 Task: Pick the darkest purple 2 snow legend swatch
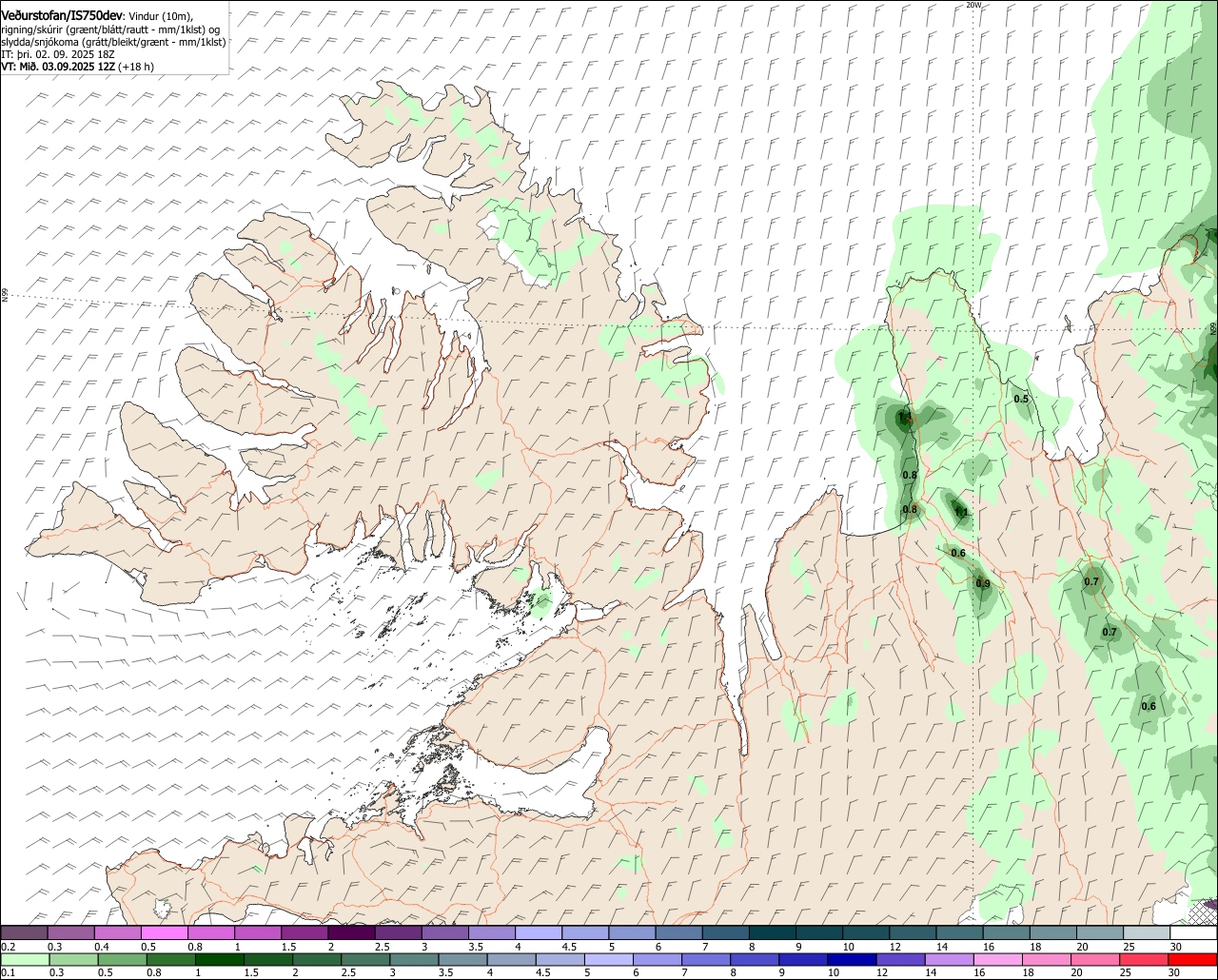(351, 933)
